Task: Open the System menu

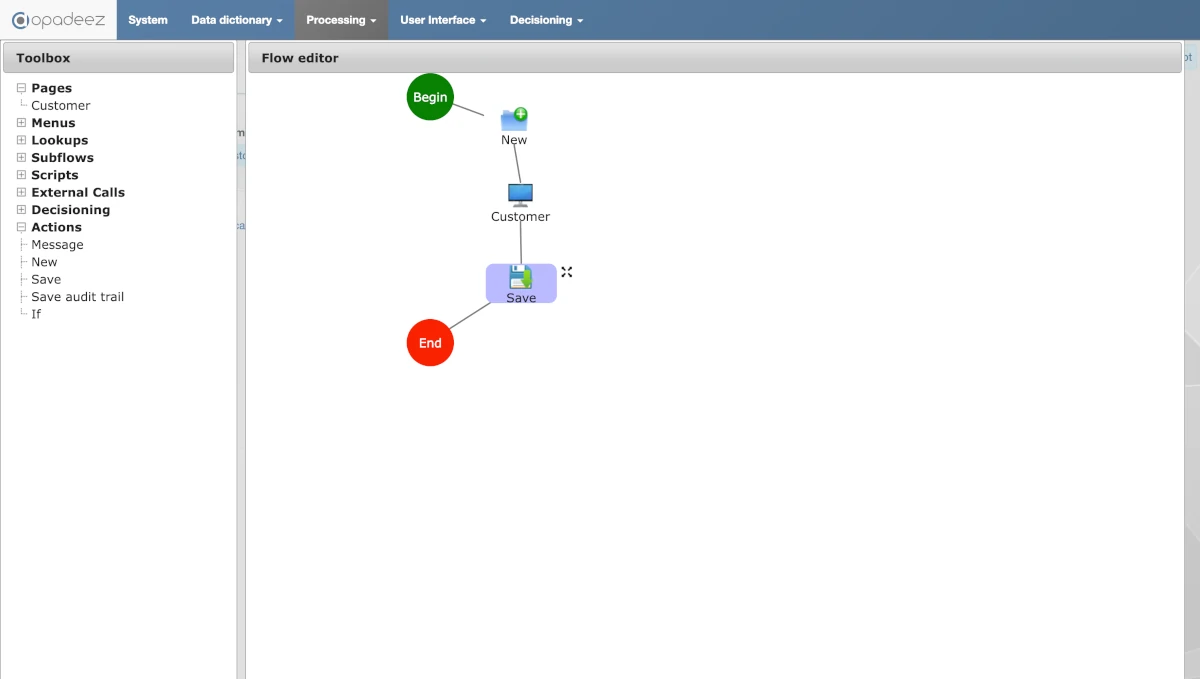Action: click(147, 19)
